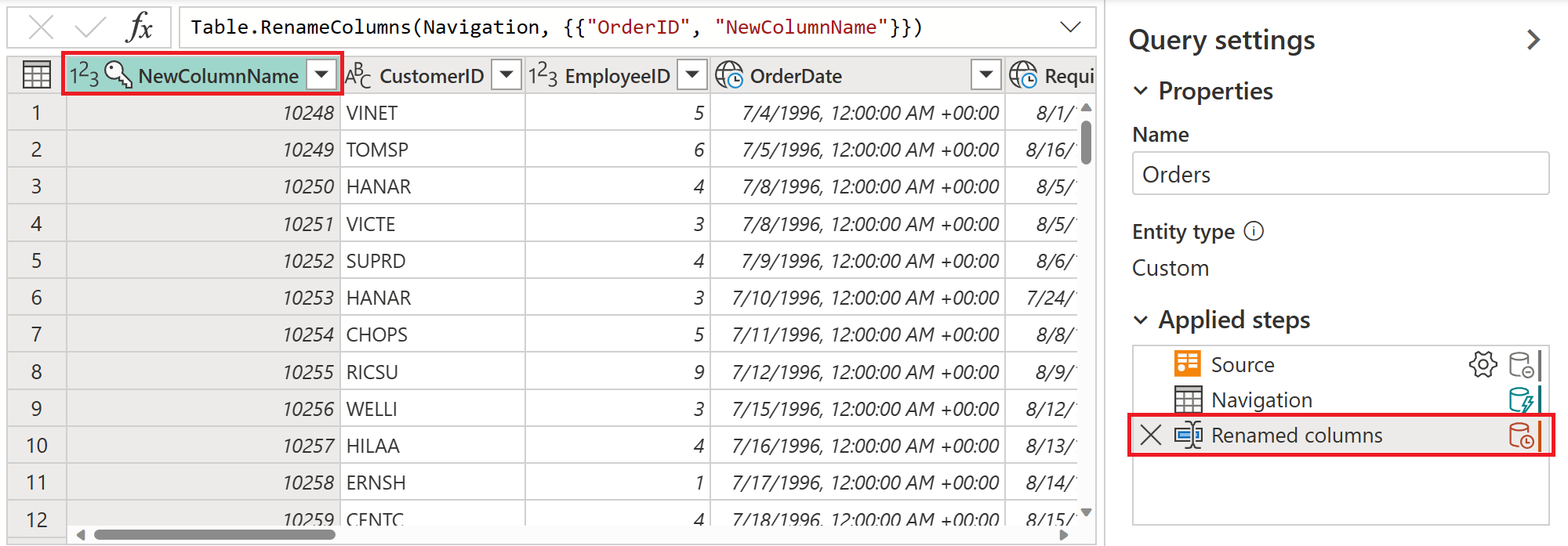The height and width of the screenshot is (546, 1568).
Task: Open the CustomerID filter dropdown
Action: click(x=506, y=75)
